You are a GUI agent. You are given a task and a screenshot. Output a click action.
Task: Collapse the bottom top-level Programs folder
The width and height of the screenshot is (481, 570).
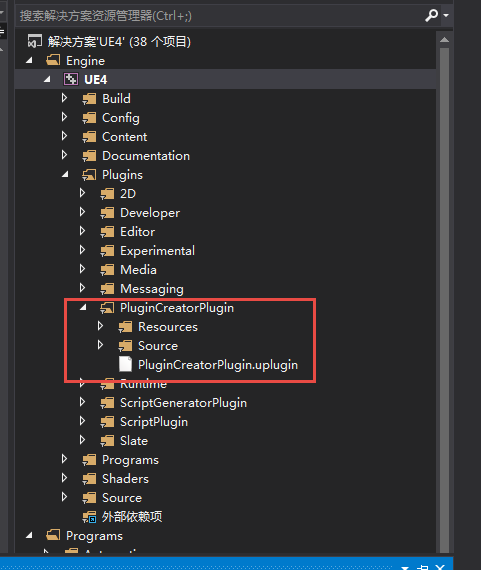29,535
